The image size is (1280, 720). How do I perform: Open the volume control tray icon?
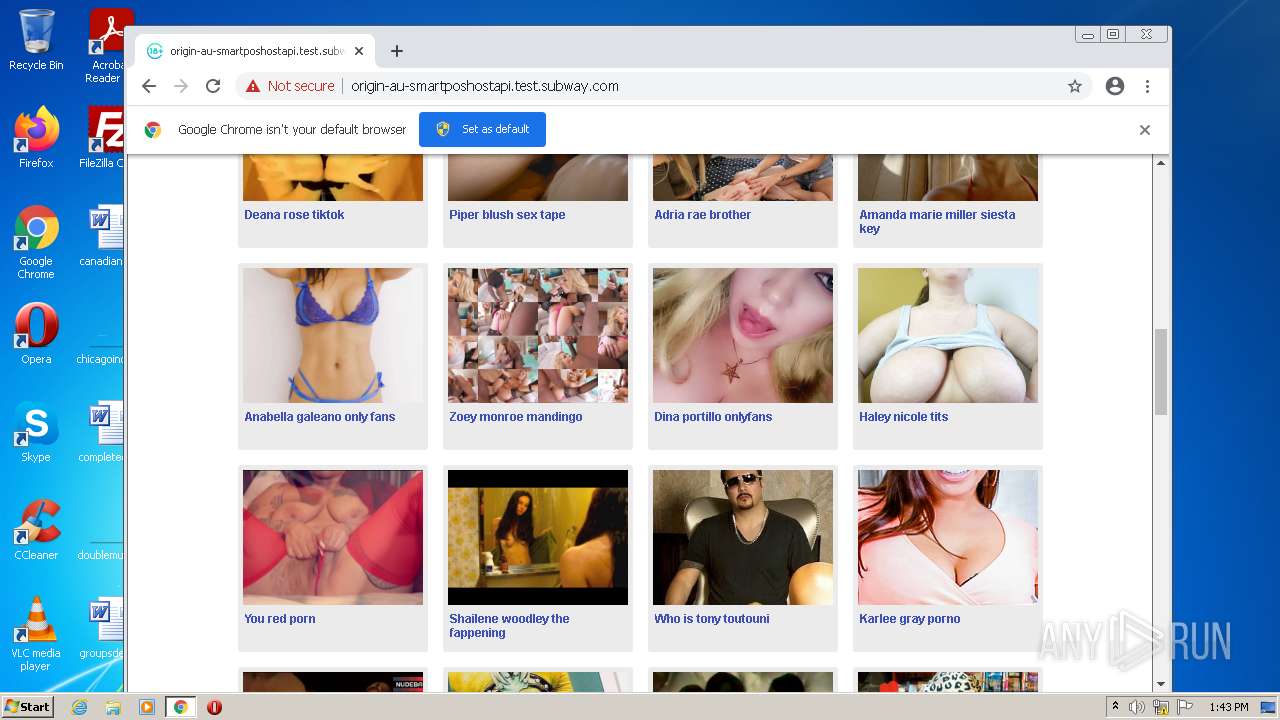(x=1137, y=707)
